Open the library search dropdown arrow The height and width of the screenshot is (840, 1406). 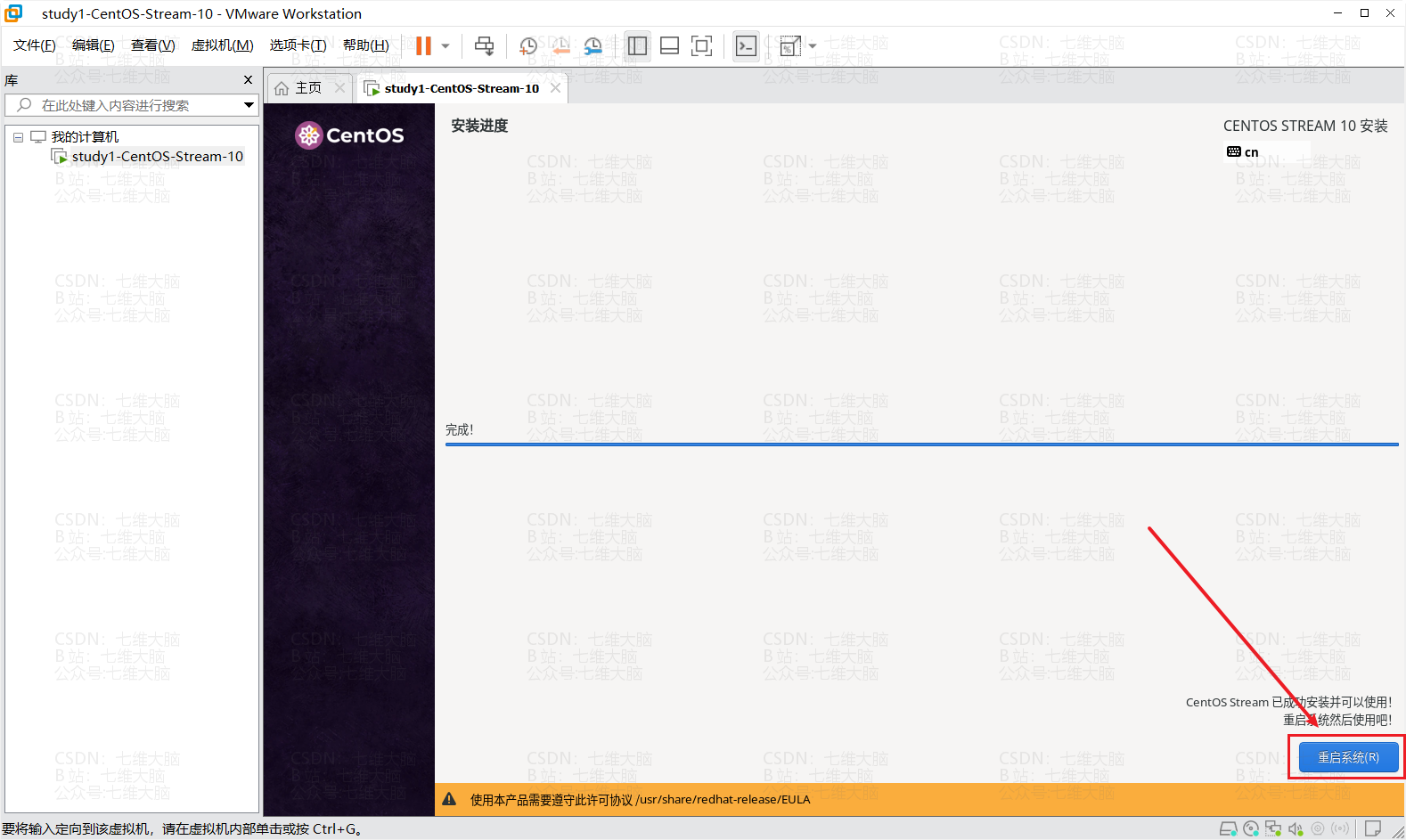(x=249, y=105)
